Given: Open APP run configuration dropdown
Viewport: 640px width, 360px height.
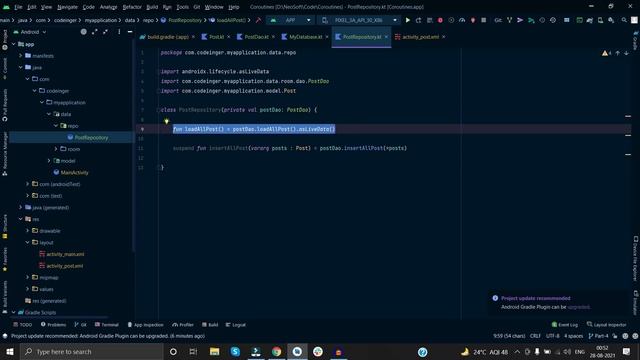Looking at the screenshot, I should pyautogui.click(x=291, y=20).
